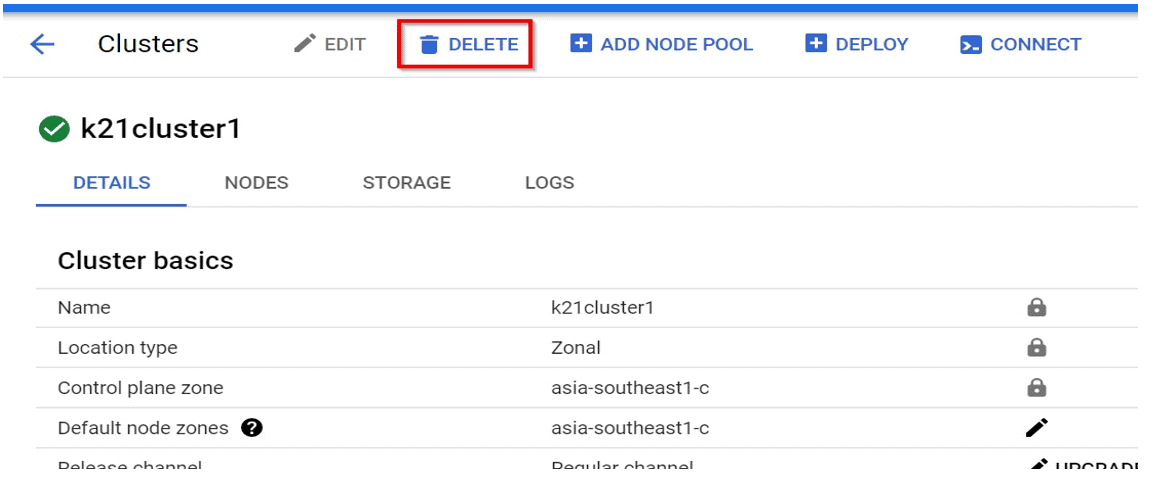The image size is (1157, 477).
Task: Switch to the Nodes tab
Action: click(256, 183)
